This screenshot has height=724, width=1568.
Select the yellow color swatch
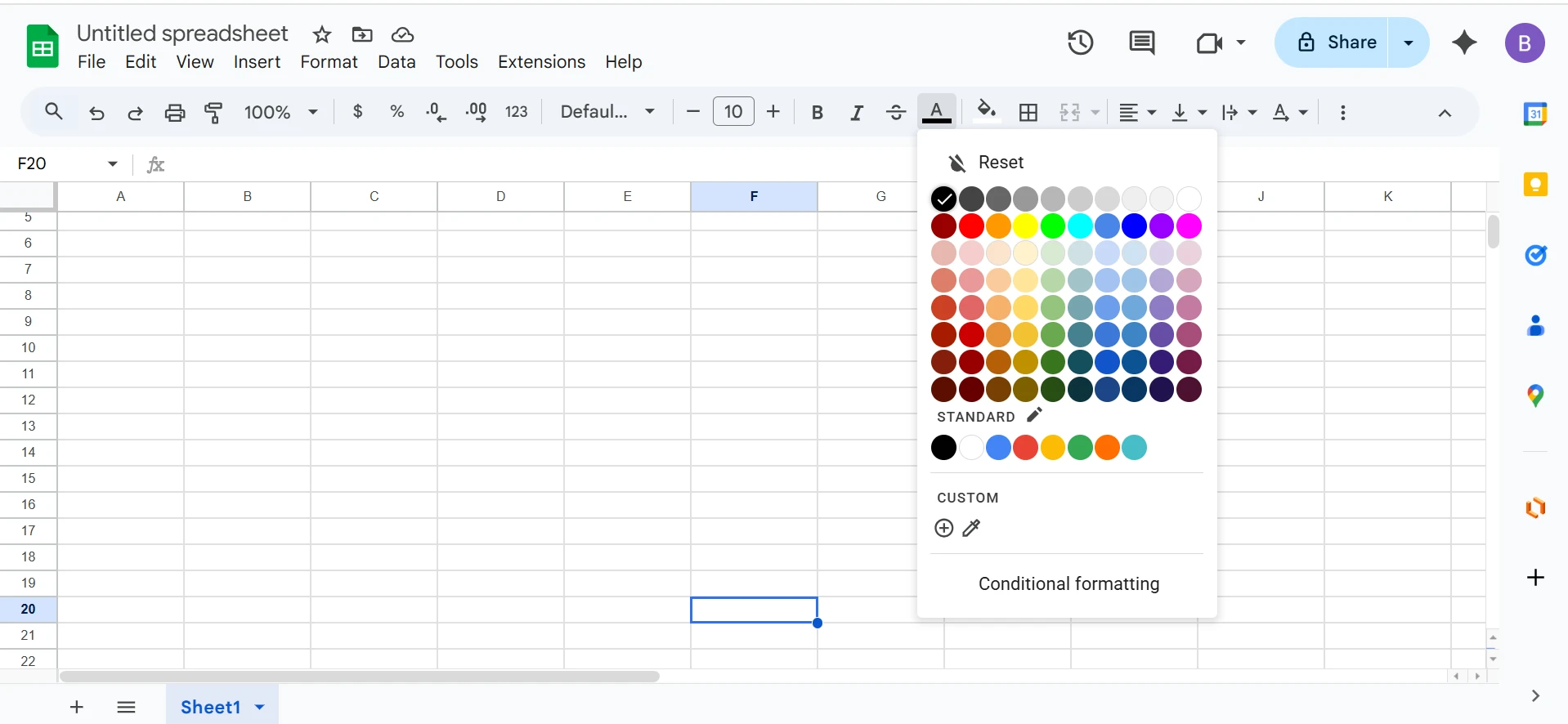tap(1025, 226)
